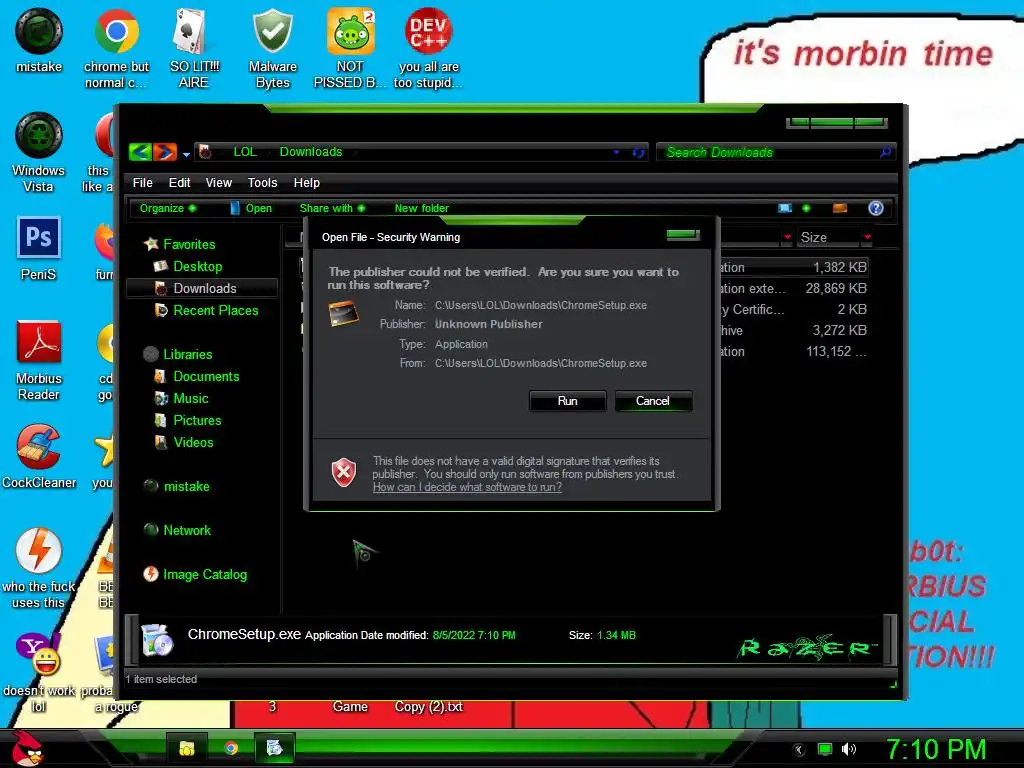Select Image Catalog in navigation pane
The height and width of the screenshot is (768, 1024).
point(204,575)
